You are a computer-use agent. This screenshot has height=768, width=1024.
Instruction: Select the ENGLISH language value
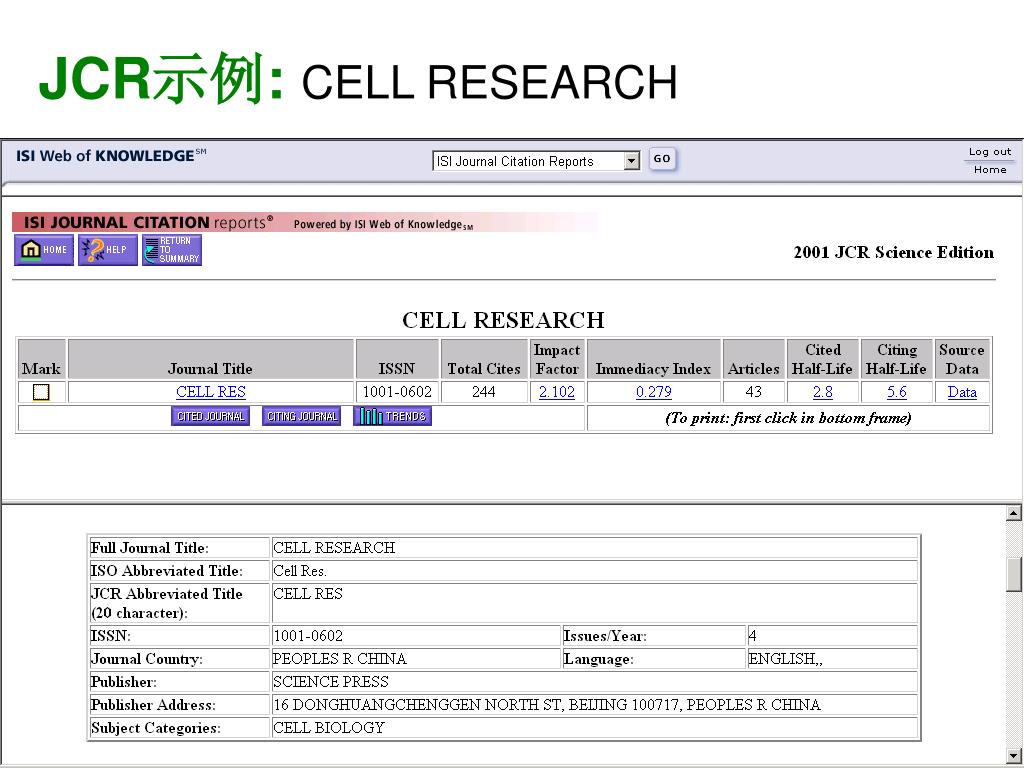point(785,659)
